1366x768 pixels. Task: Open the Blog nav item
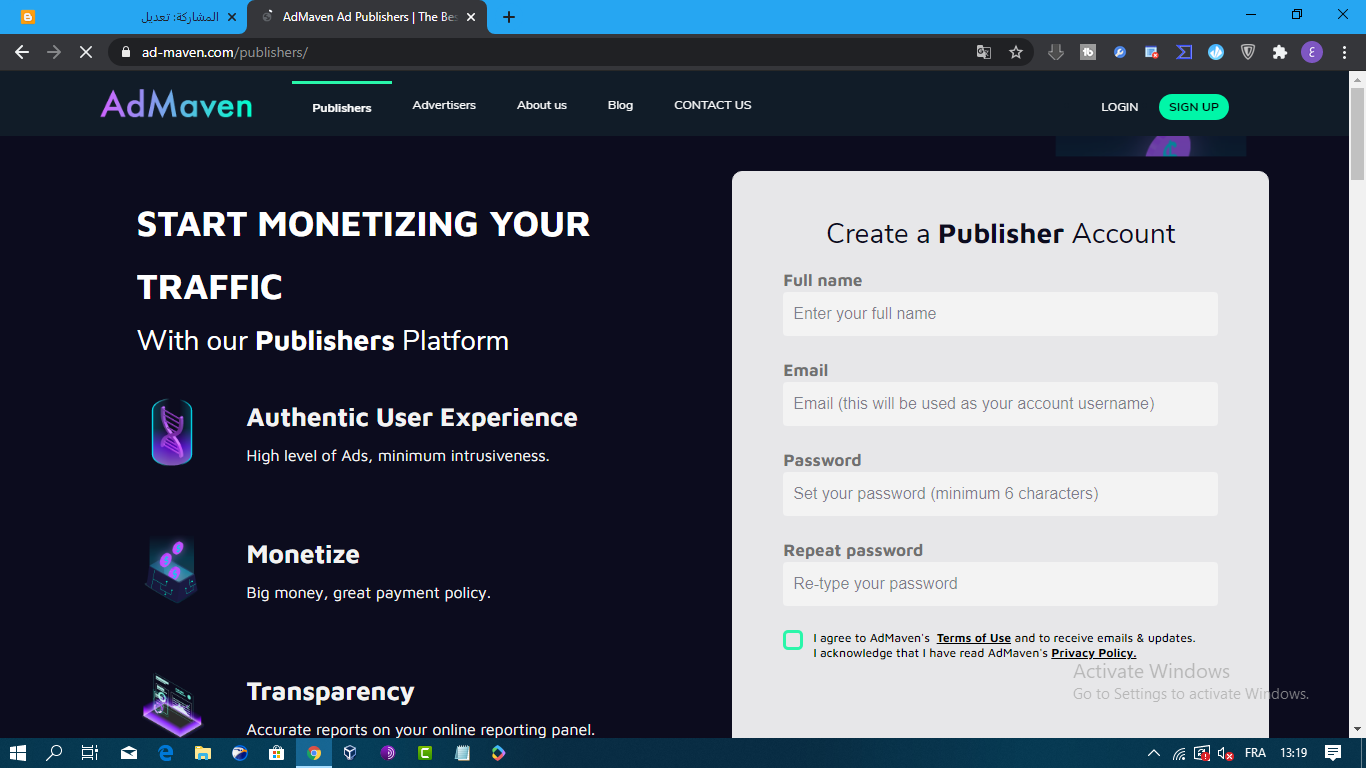pos(620,105)
